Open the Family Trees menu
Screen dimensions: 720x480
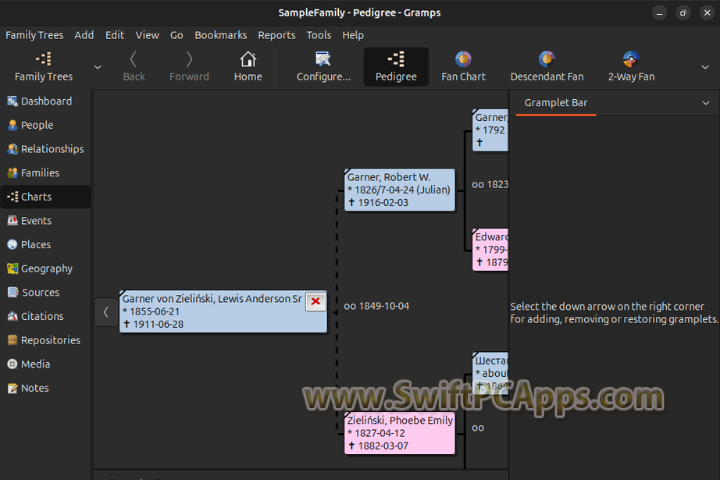(34, 35)
